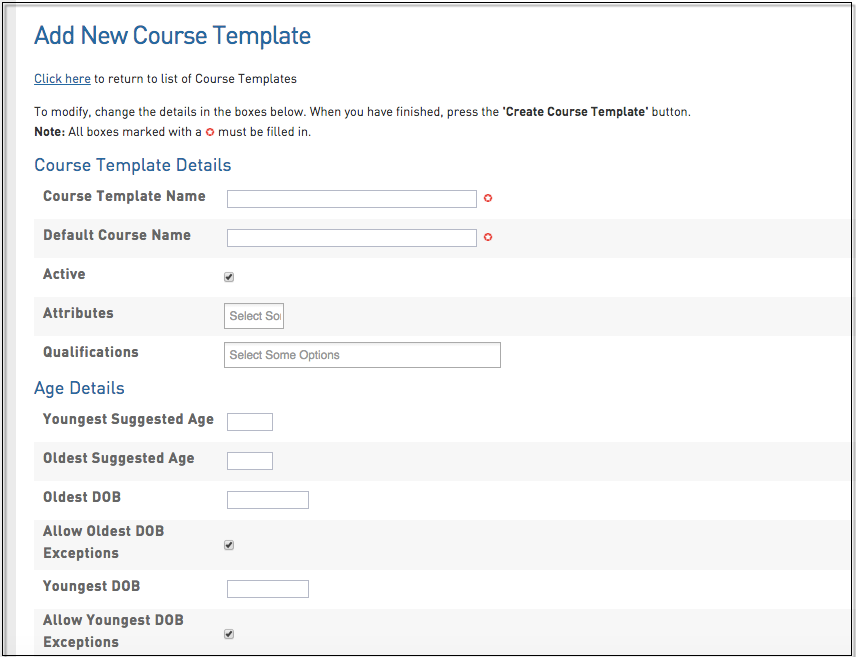The width and height of the screenshot is (856, 657).
Task: Click the 'Click here' link to return
Action: (x=62, y=79)
